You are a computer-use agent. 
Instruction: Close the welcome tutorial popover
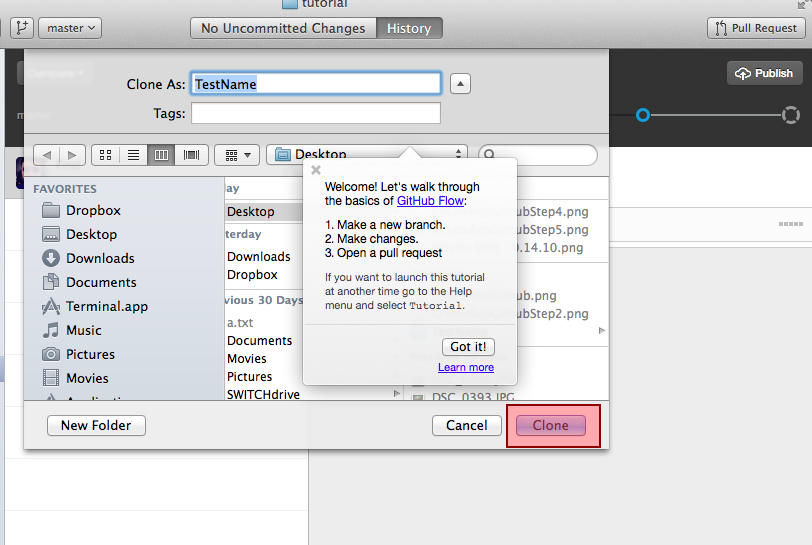[x=316, y=170]
